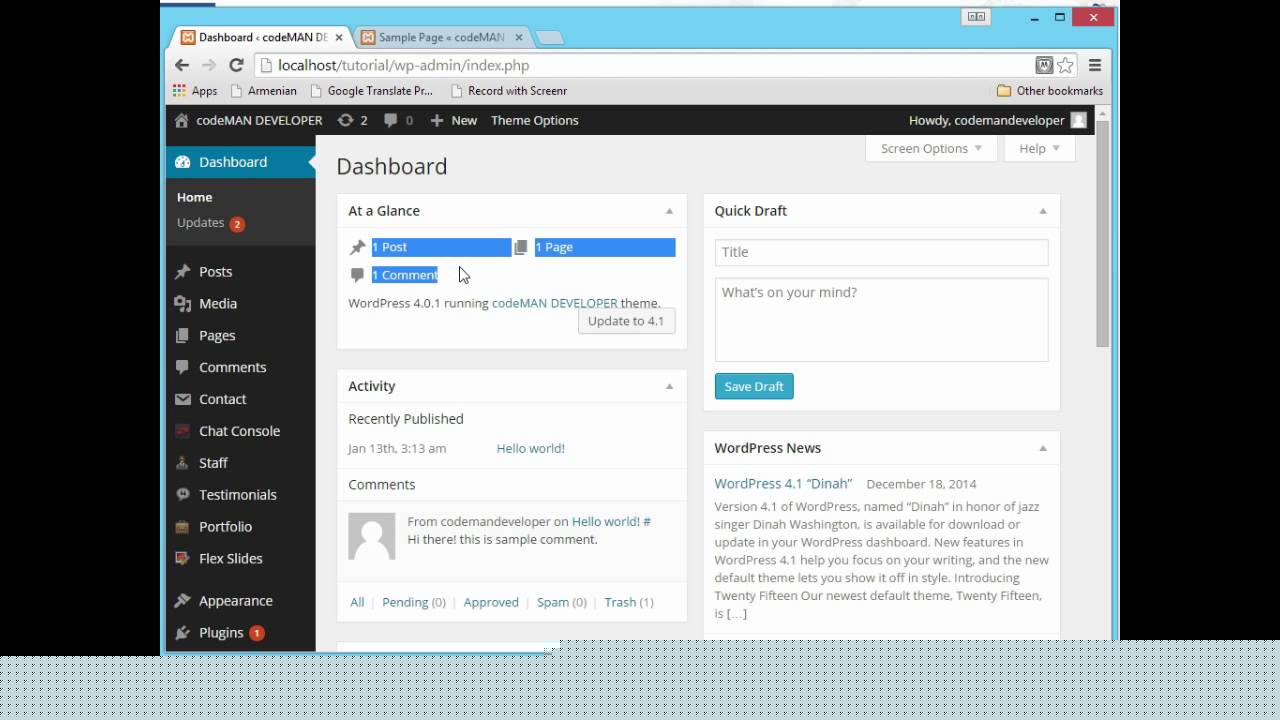Click the Testimonials icon
This screenshot has width=1280, height=720.
coord(182,495)
